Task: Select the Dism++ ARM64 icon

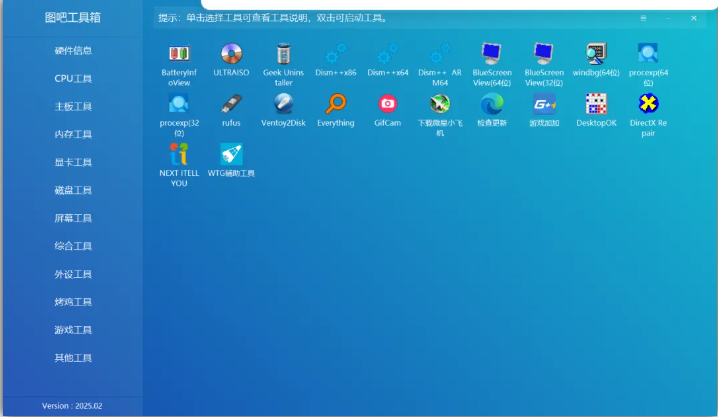Action: click(440, 54)
